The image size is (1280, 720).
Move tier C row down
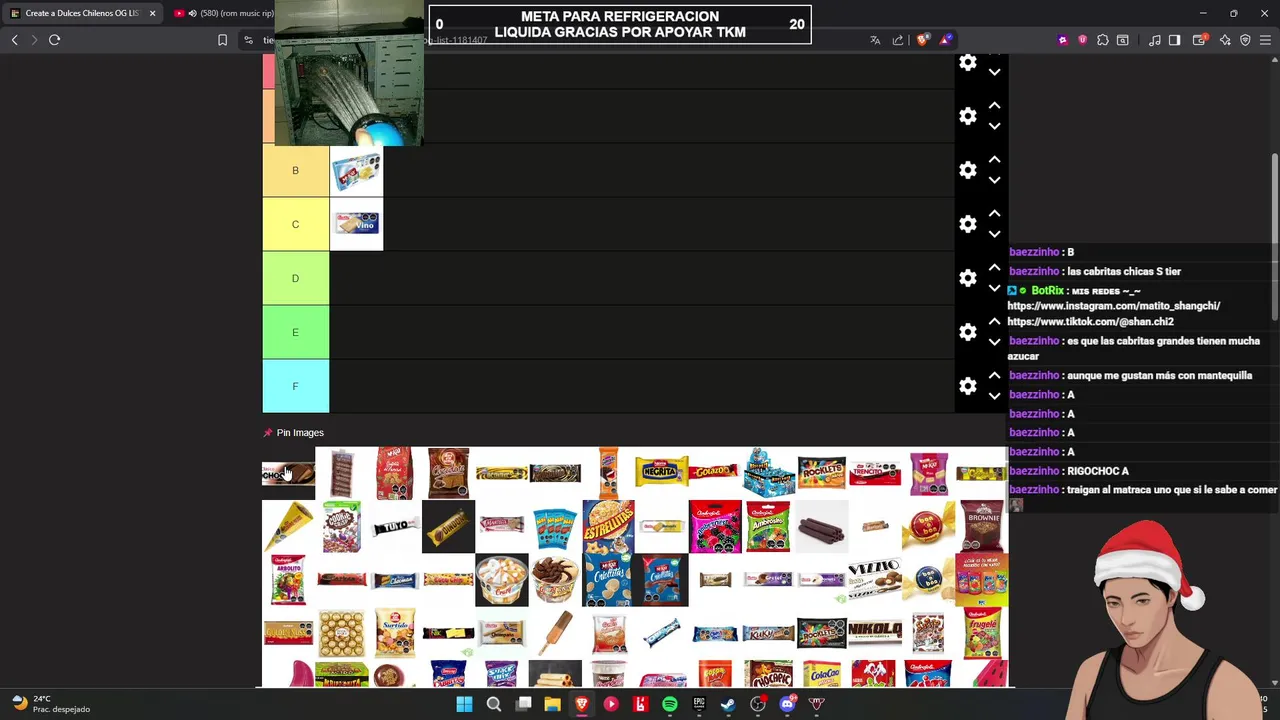[x=994, y=235]
